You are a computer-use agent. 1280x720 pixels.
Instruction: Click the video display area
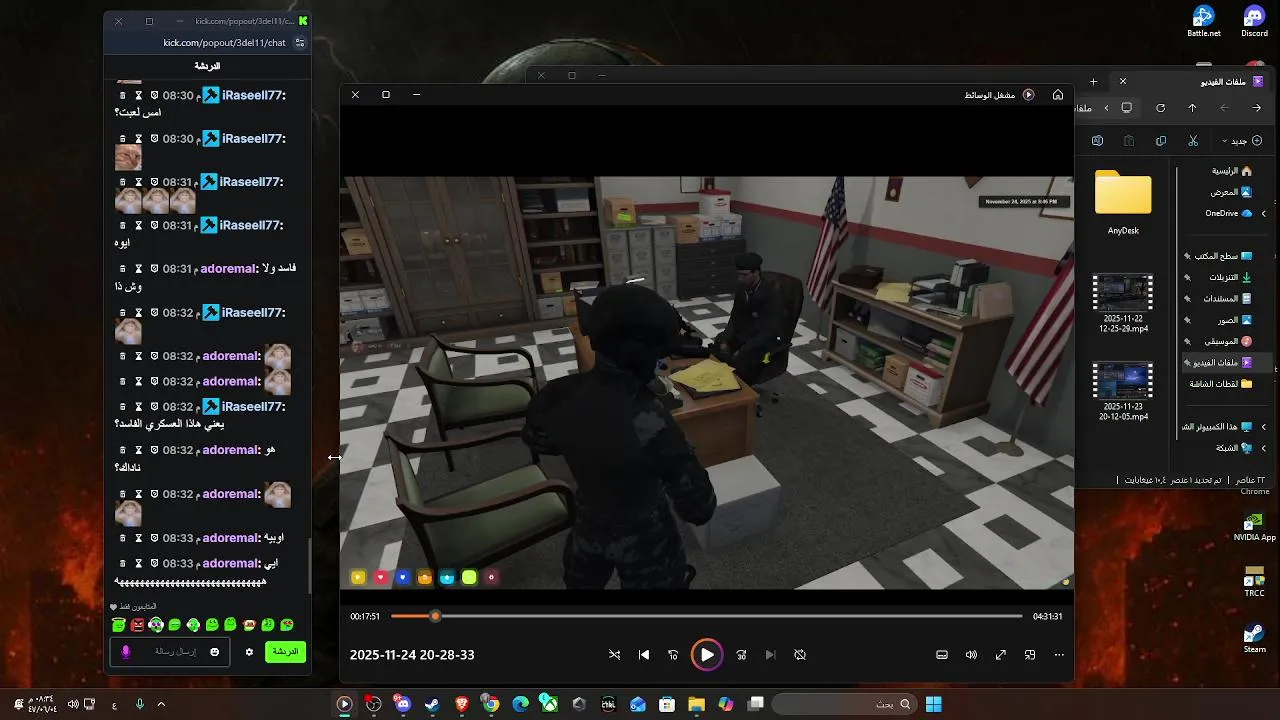click(x=707, y=383)
